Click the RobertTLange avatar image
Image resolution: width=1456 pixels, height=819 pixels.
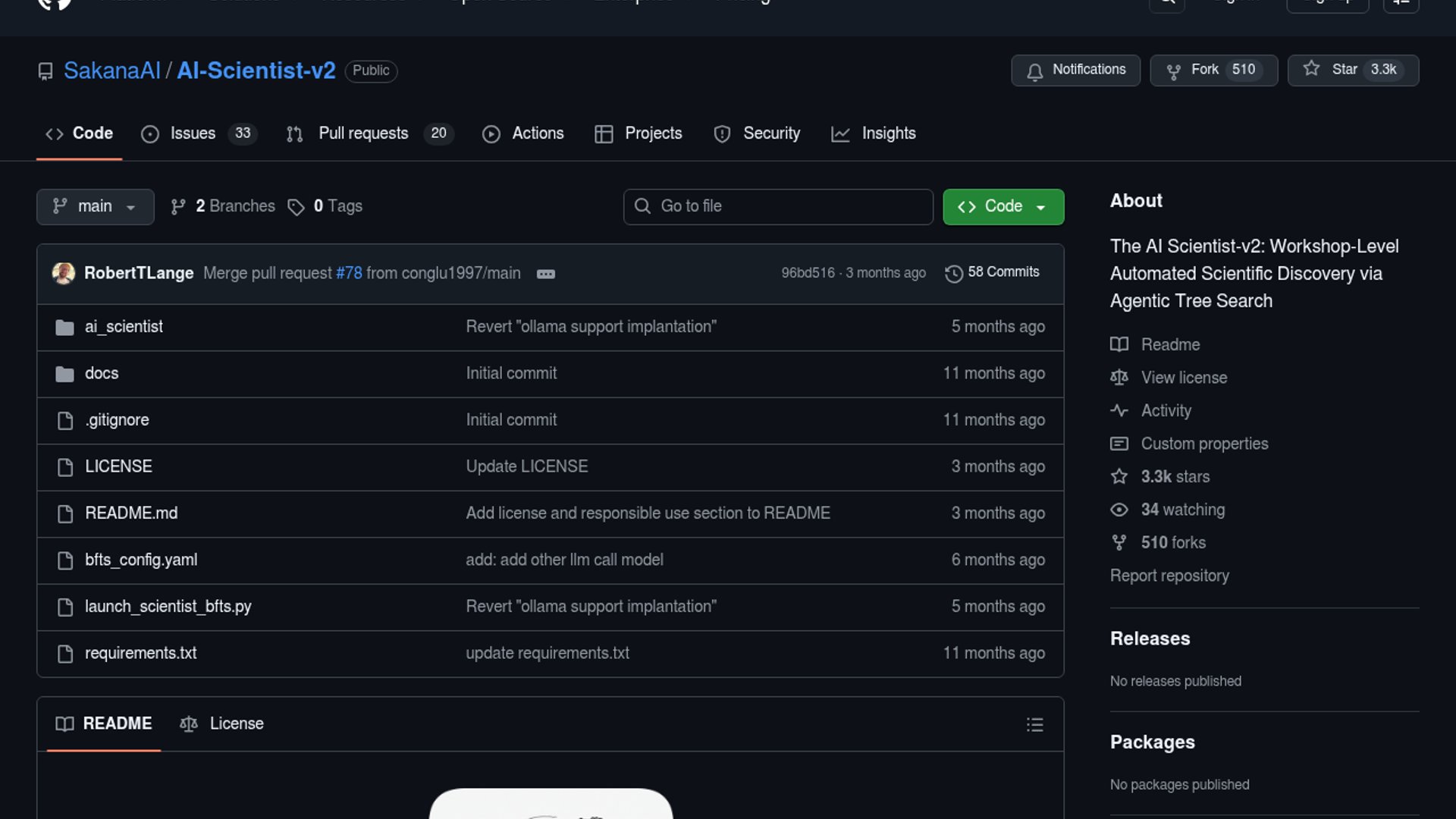pyautogui.click(x=64, y=273)
